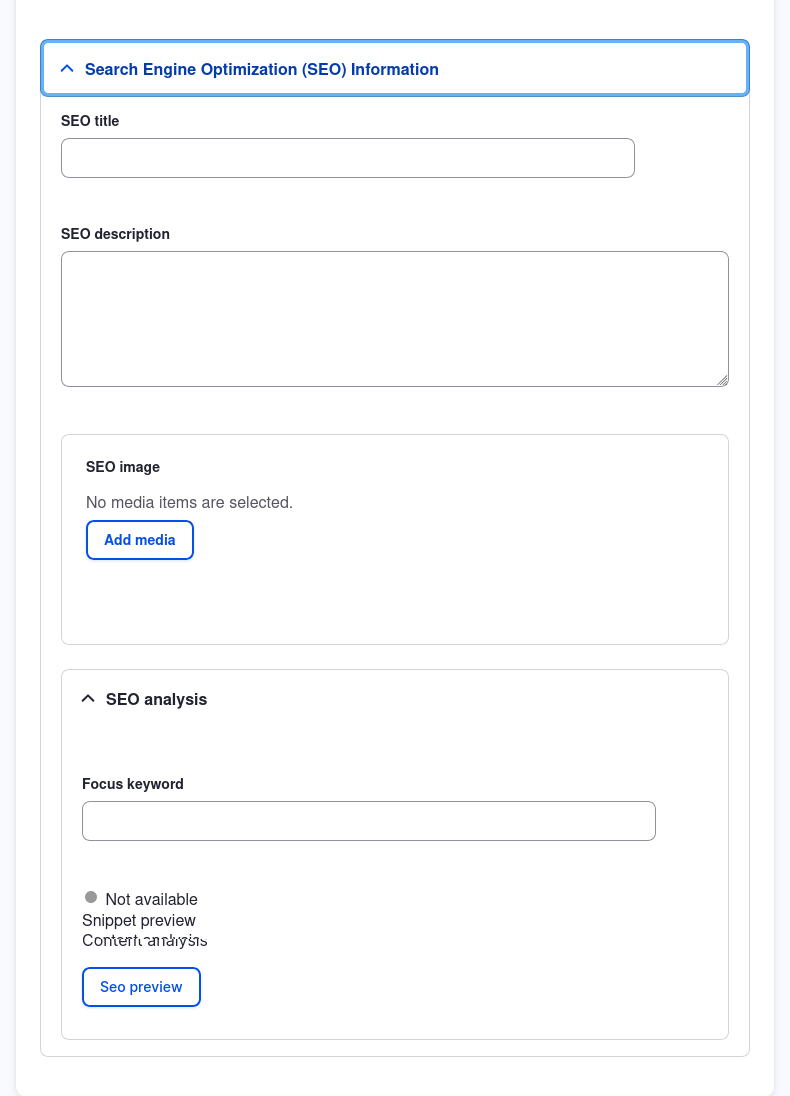The height and width of the screenshot is (1096, 790).
Task: Click the page scrollbar on the right edge
Action: [784, 548]
